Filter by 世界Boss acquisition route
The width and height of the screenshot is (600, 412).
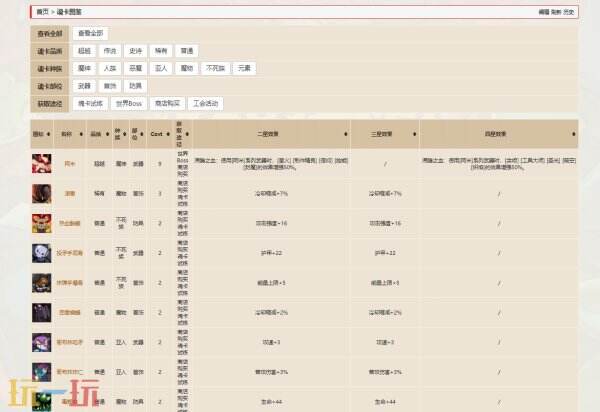(129, 104)
